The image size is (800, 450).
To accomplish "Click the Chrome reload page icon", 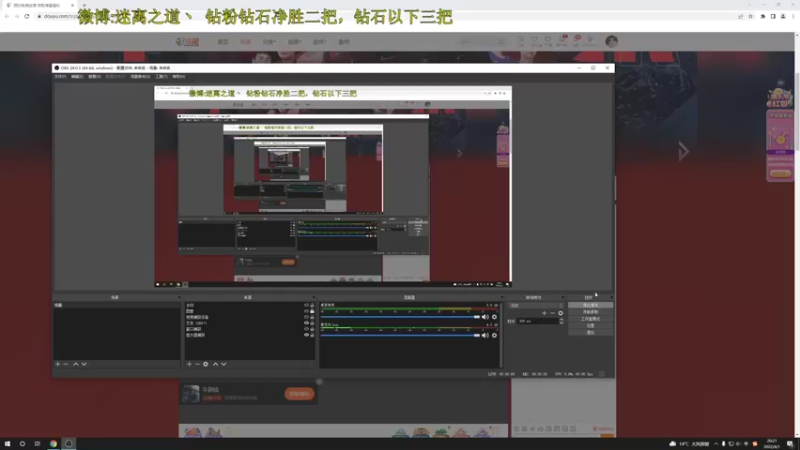I will 27,16.
